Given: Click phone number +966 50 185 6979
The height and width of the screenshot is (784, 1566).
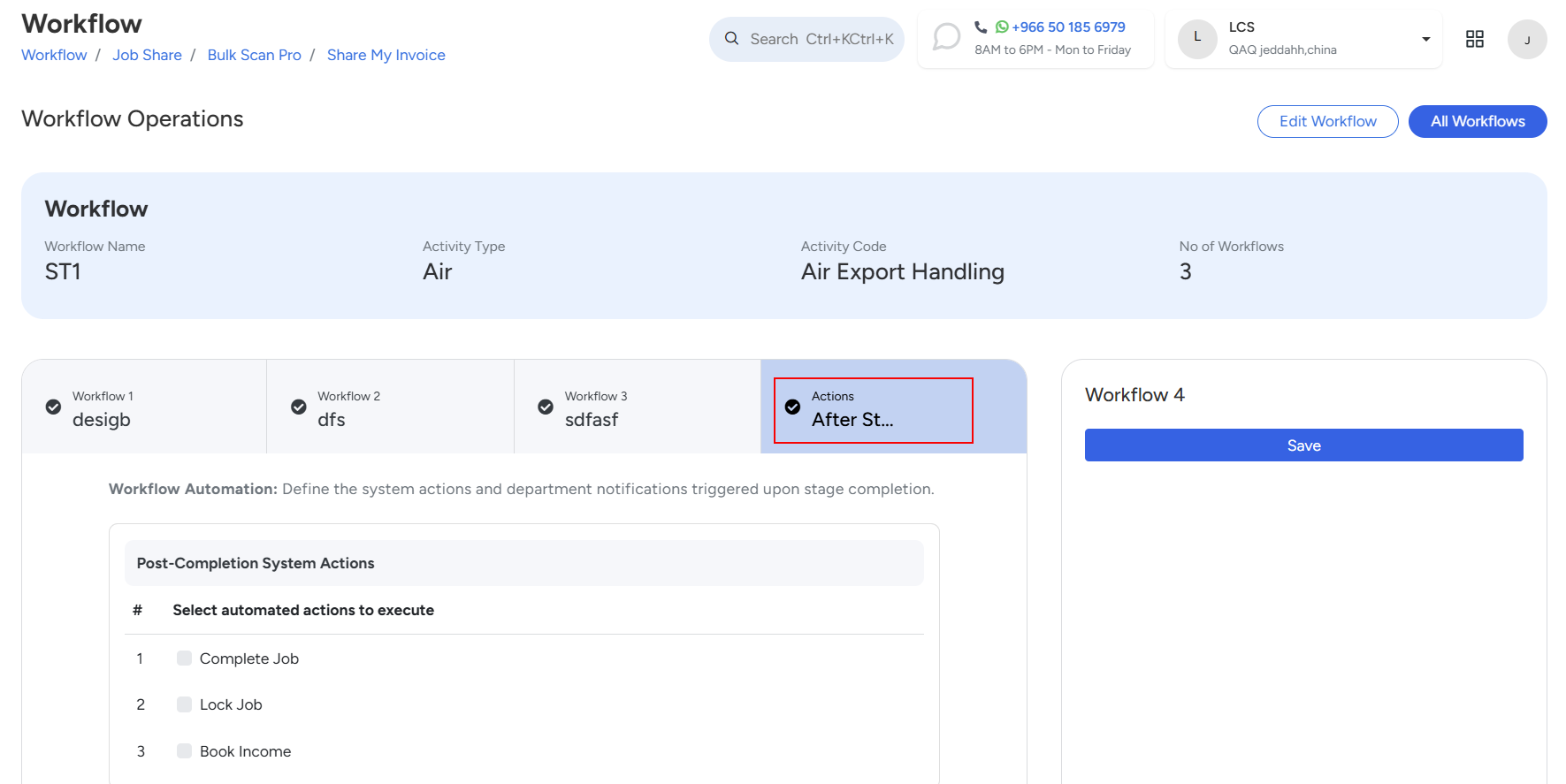Looking at the screenshot, I should click(x=1068, y=27).
